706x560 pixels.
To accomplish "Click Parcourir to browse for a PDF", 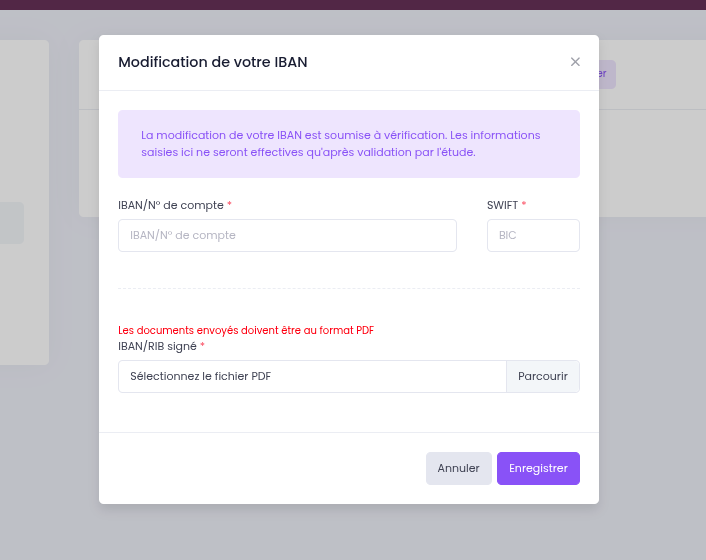I will (x=543, y=376).
